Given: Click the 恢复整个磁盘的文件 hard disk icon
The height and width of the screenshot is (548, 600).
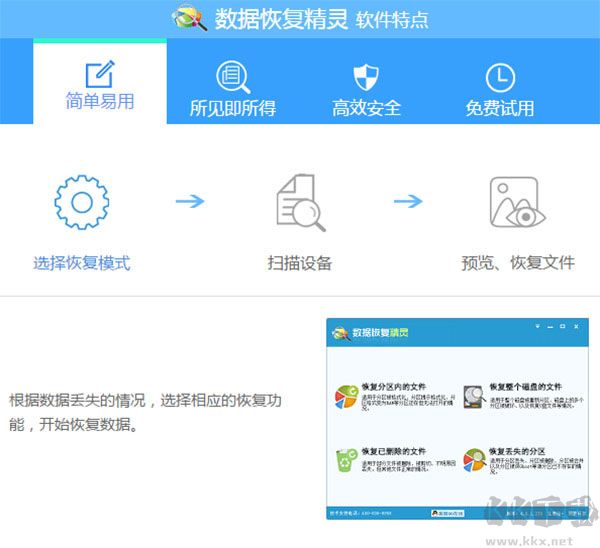Looking at the screenshot, I should [x=474, y=397].
